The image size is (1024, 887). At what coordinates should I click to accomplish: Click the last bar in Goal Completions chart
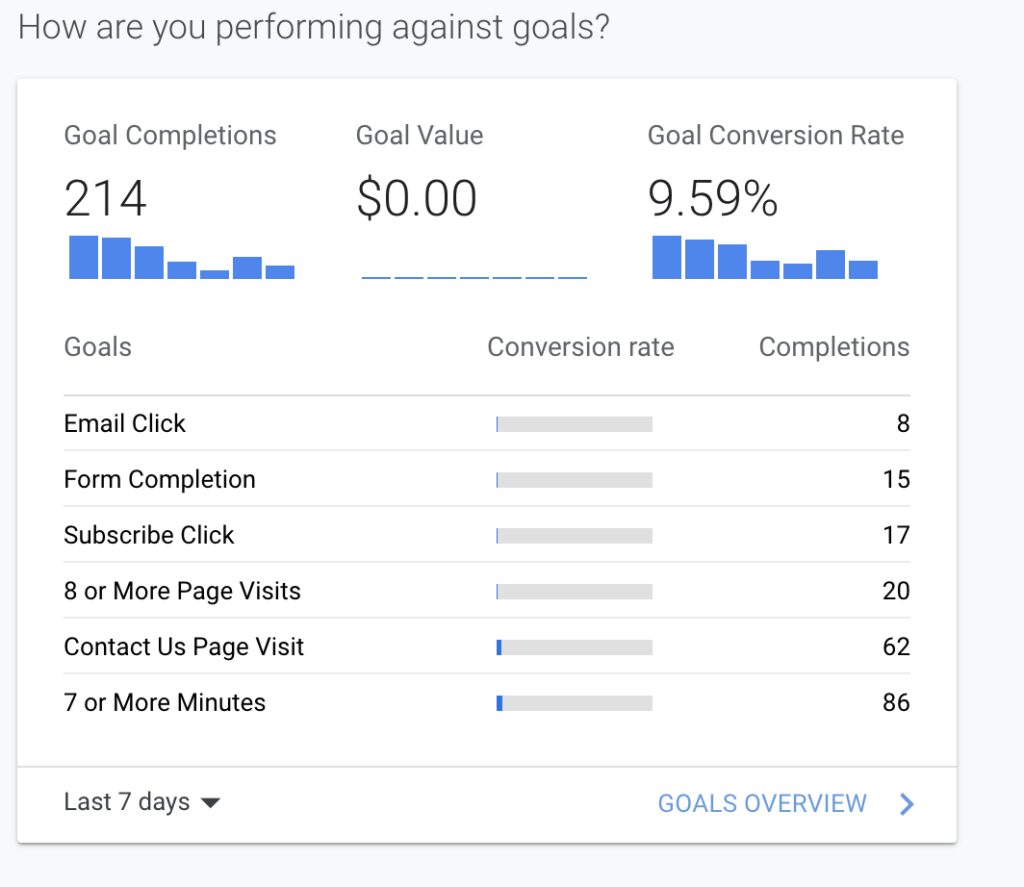282,269
